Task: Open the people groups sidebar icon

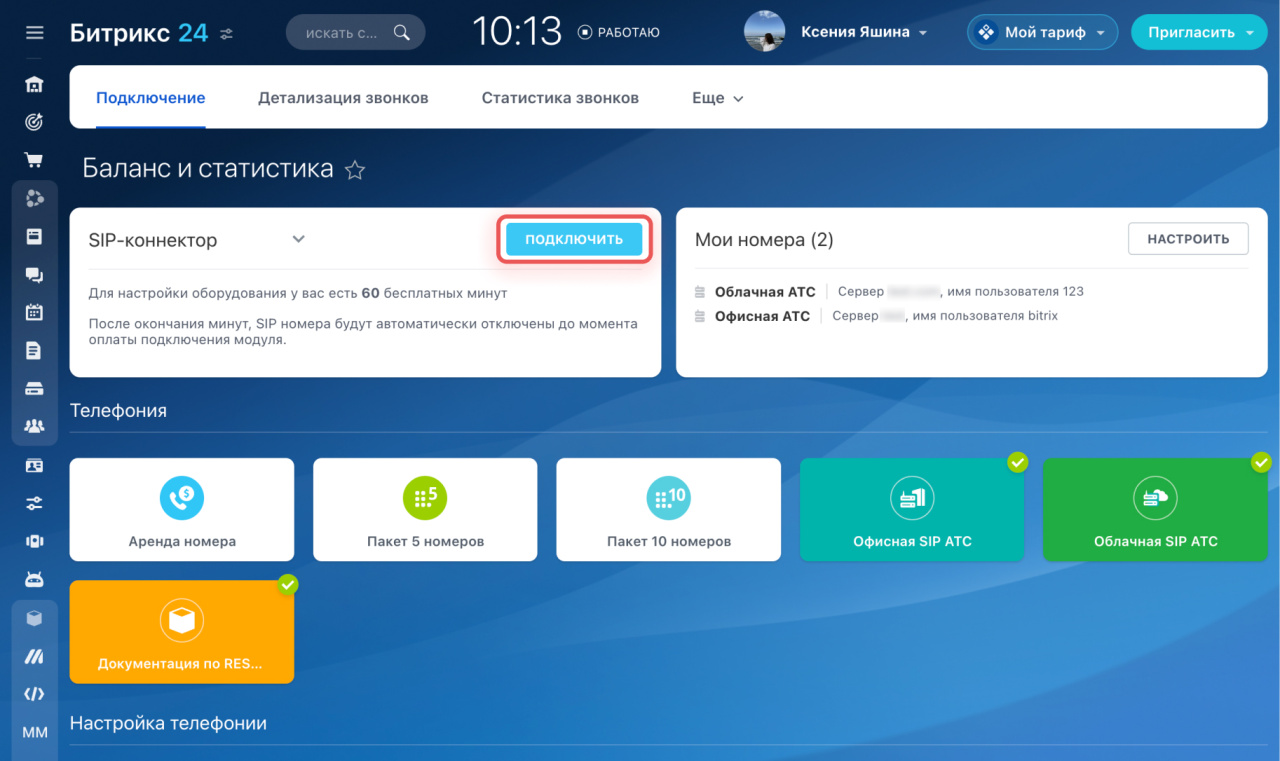Action: coord(34,427)
